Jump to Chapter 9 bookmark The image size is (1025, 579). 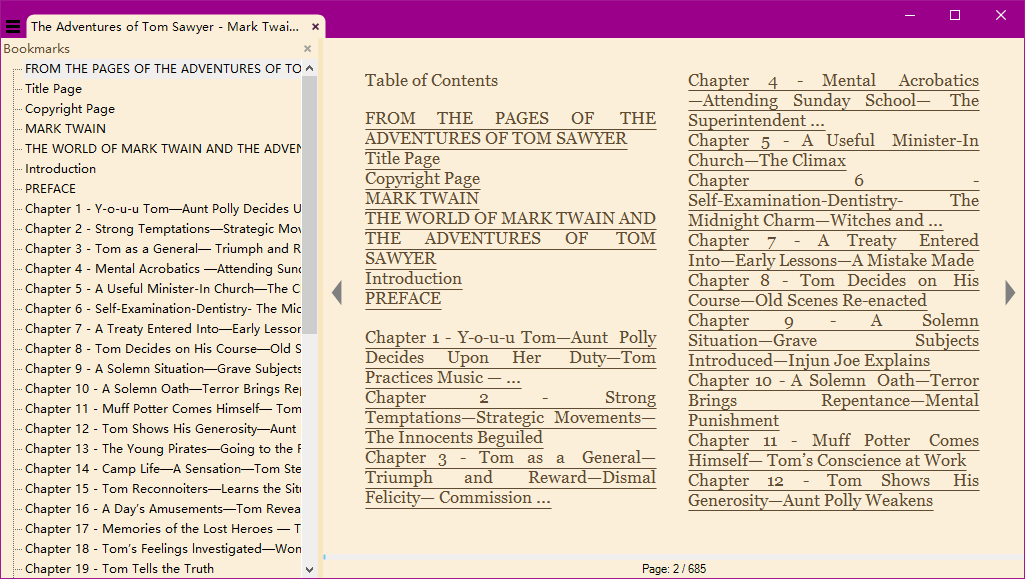pos(163,369)
